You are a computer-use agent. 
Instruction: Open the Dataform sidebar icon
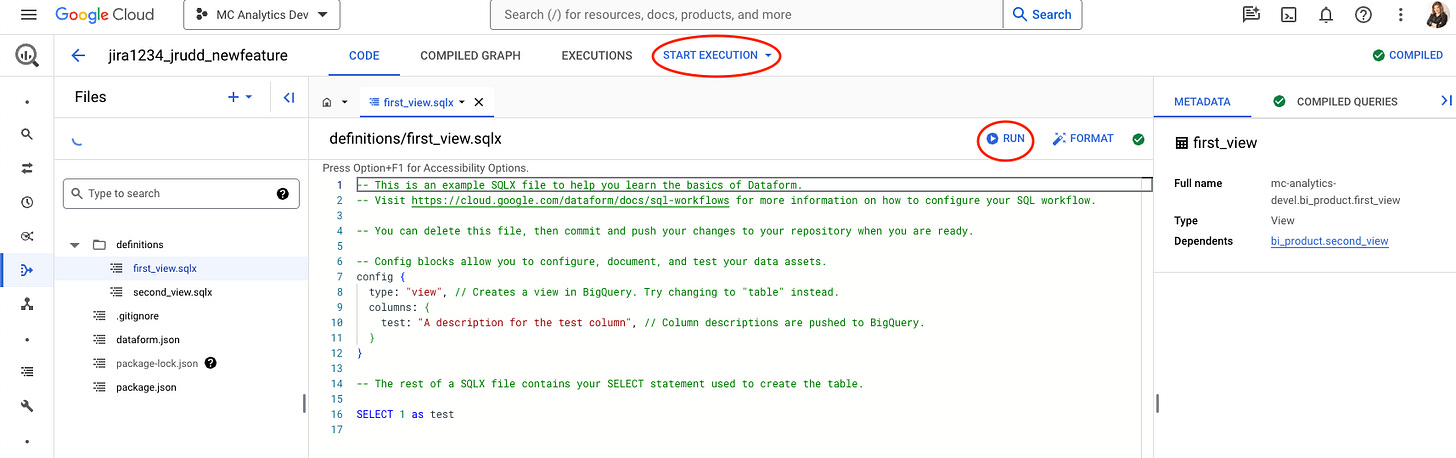pos(27,270)
